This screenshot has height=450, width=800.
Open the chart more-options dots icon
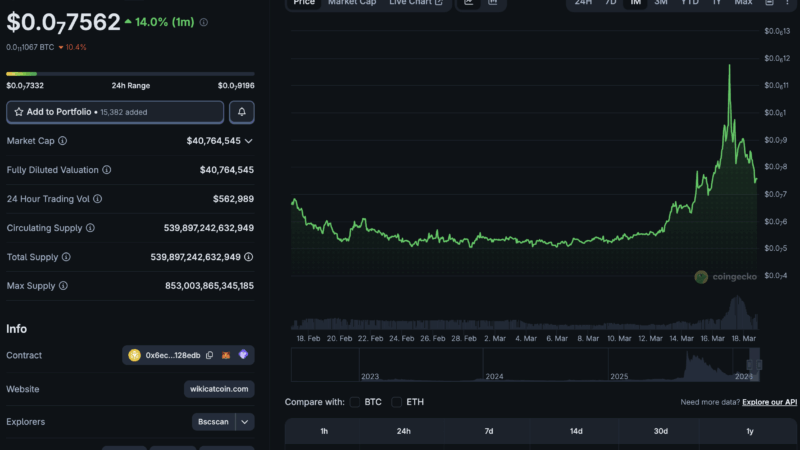(787, 3)
